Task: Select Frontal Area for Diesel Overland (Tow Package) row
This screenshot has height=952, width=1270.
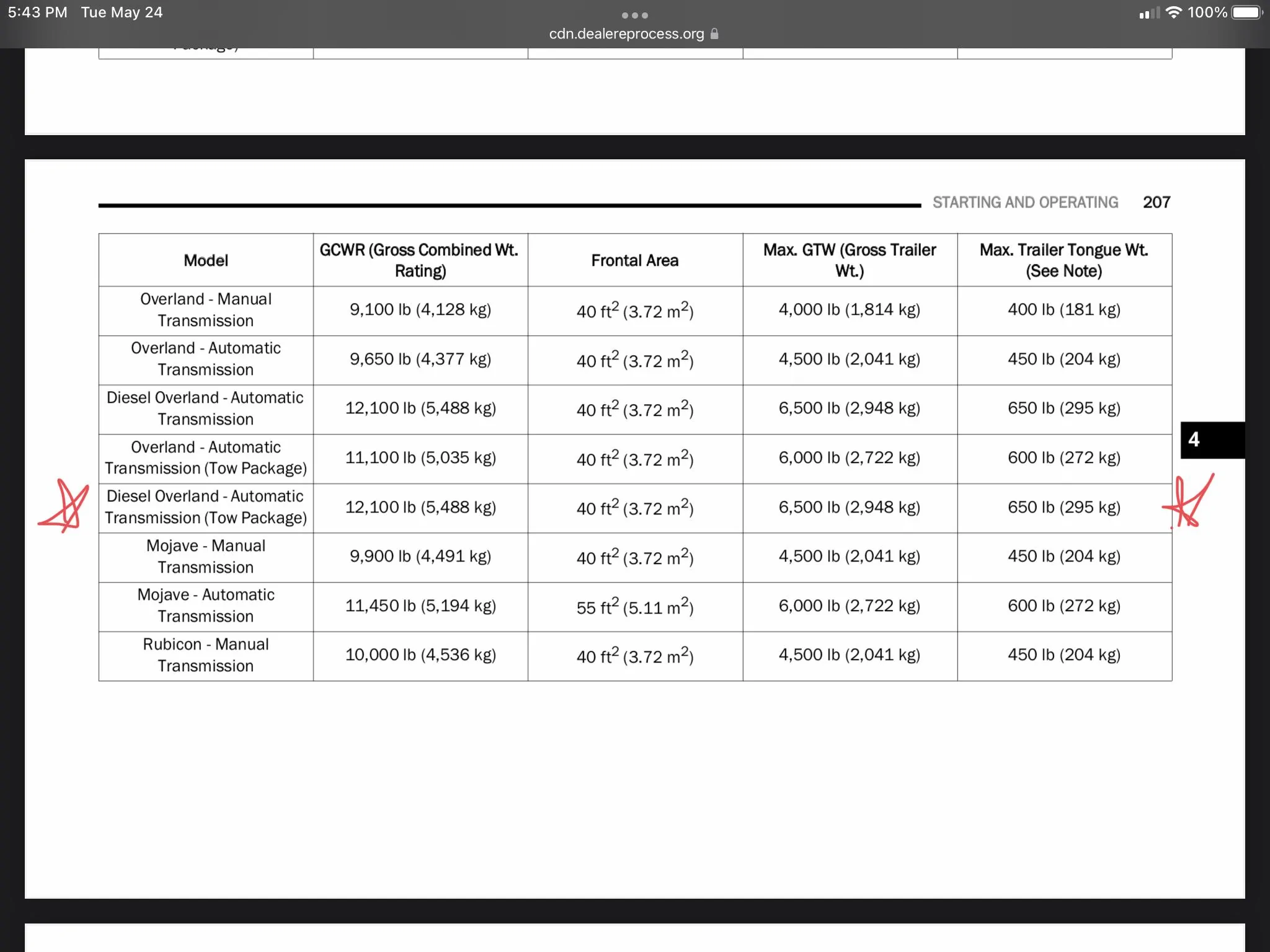Action: click(635, 508)
